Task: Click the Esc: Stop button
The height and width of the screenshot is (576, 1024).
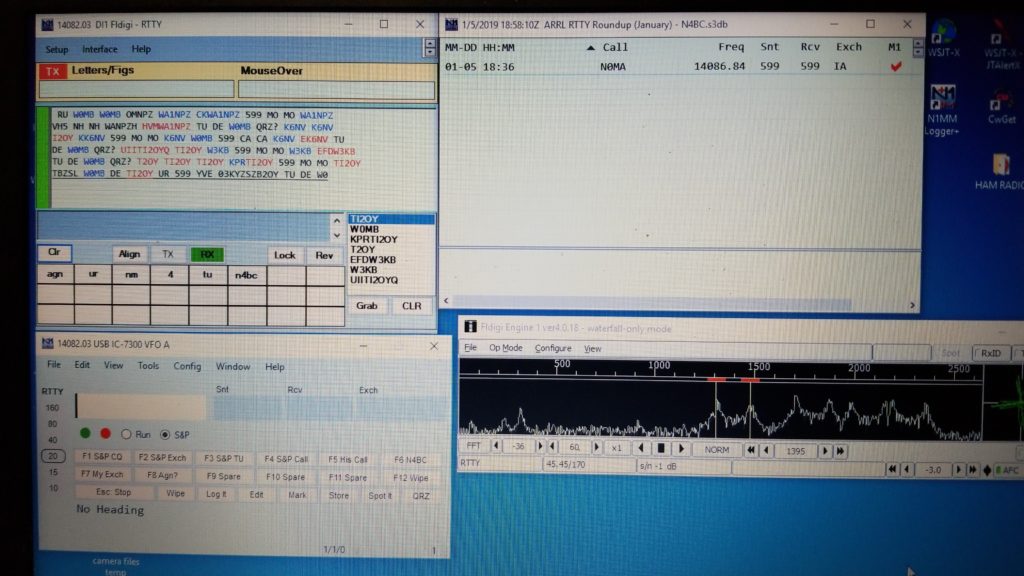Action: pyautogui.click(x=114, y=492)
